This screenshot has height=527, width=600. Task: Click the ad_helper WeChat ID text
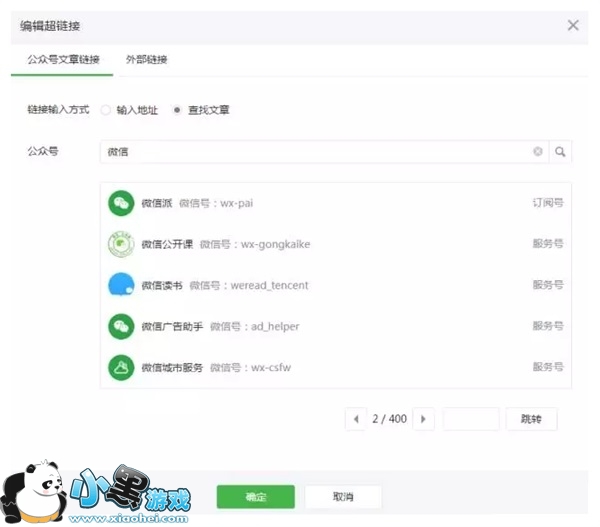[275, 326]
